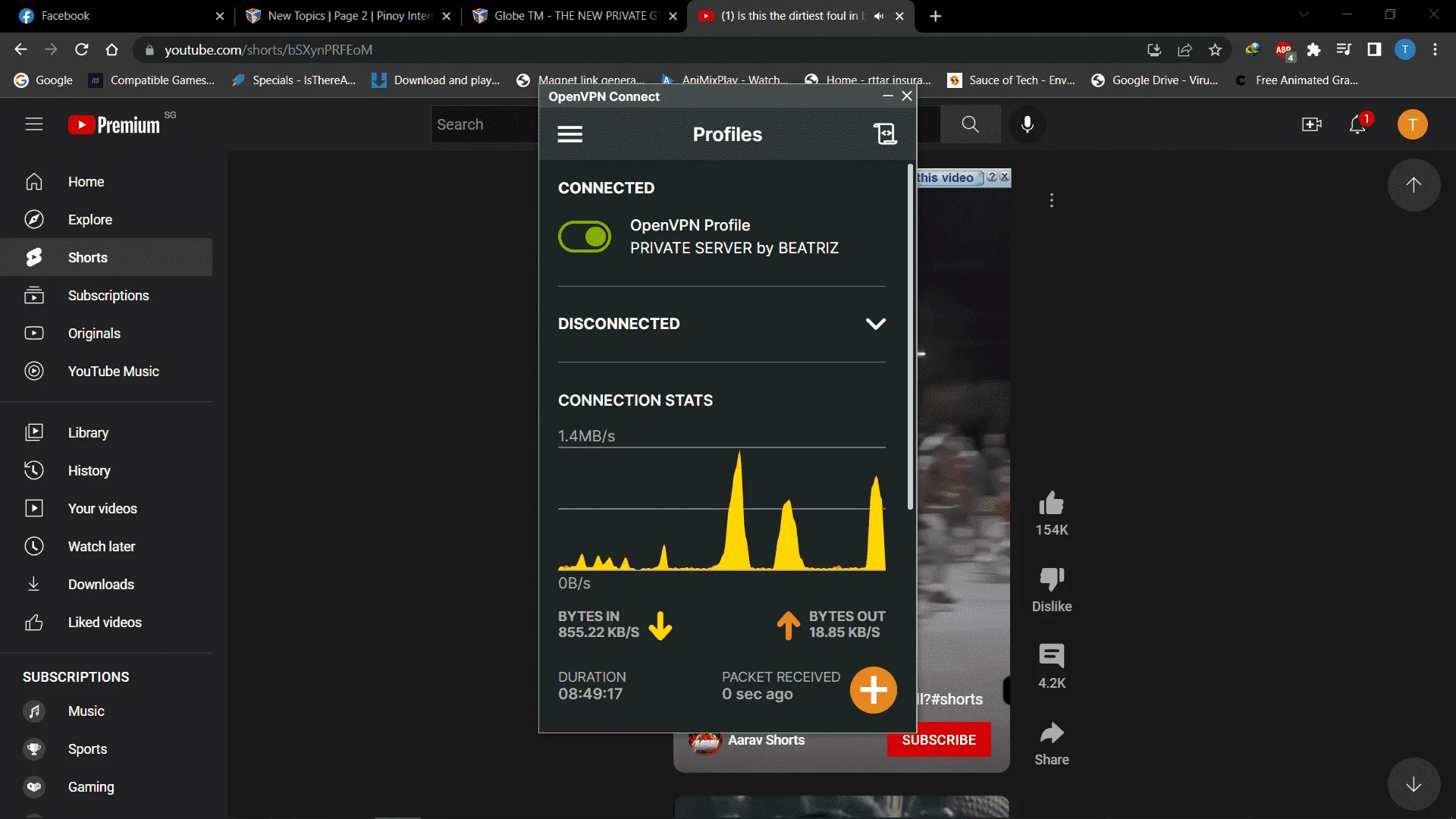1456x819 pixels.
Task: Bookmark this page with the star
Action: click(1216, 49)
